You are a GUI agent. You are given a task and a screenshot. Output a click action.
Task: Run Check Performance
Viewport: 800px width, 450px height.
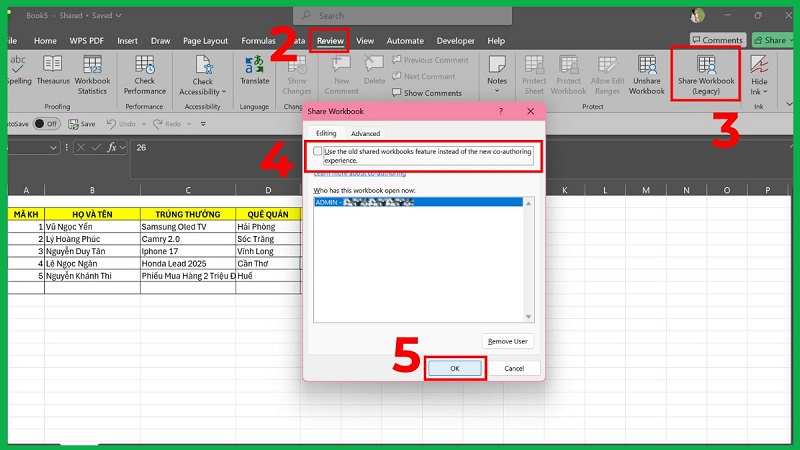pos(145,72)
